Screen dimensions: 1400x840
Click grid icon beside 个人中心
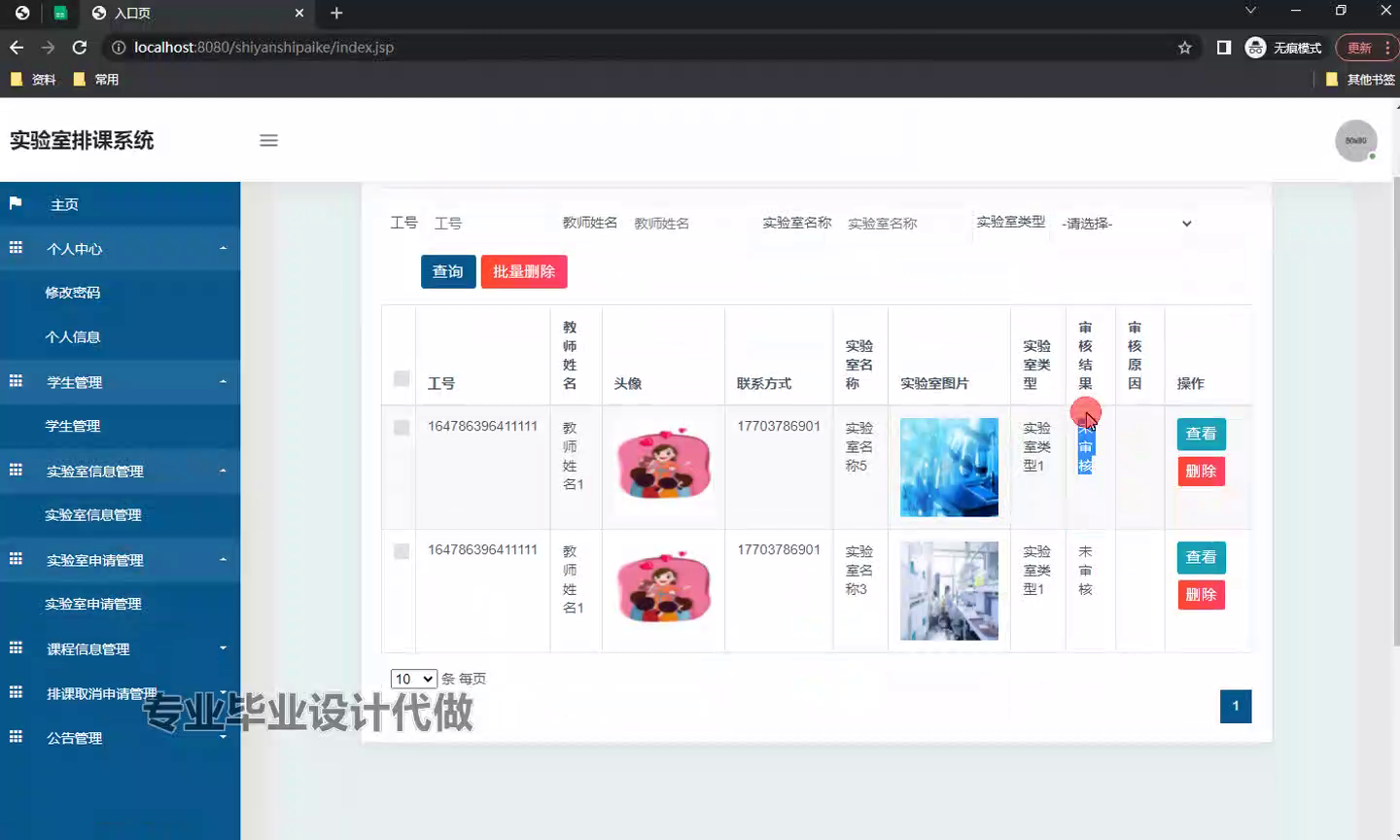click(x=16, y=248)
